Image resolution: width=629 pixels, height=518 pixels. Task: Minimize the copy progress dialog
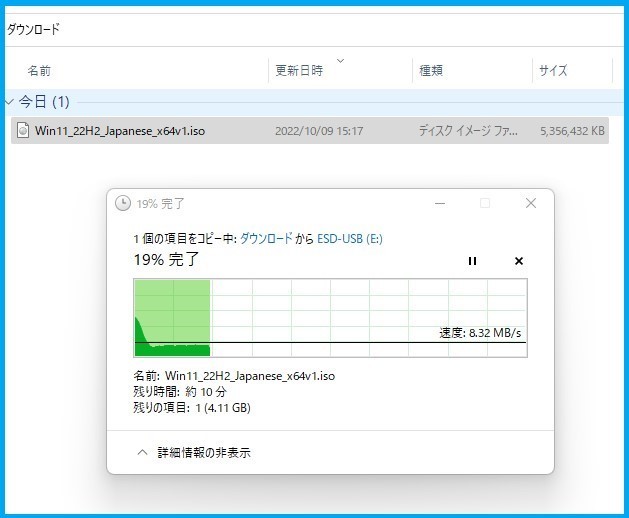(440, 203)
